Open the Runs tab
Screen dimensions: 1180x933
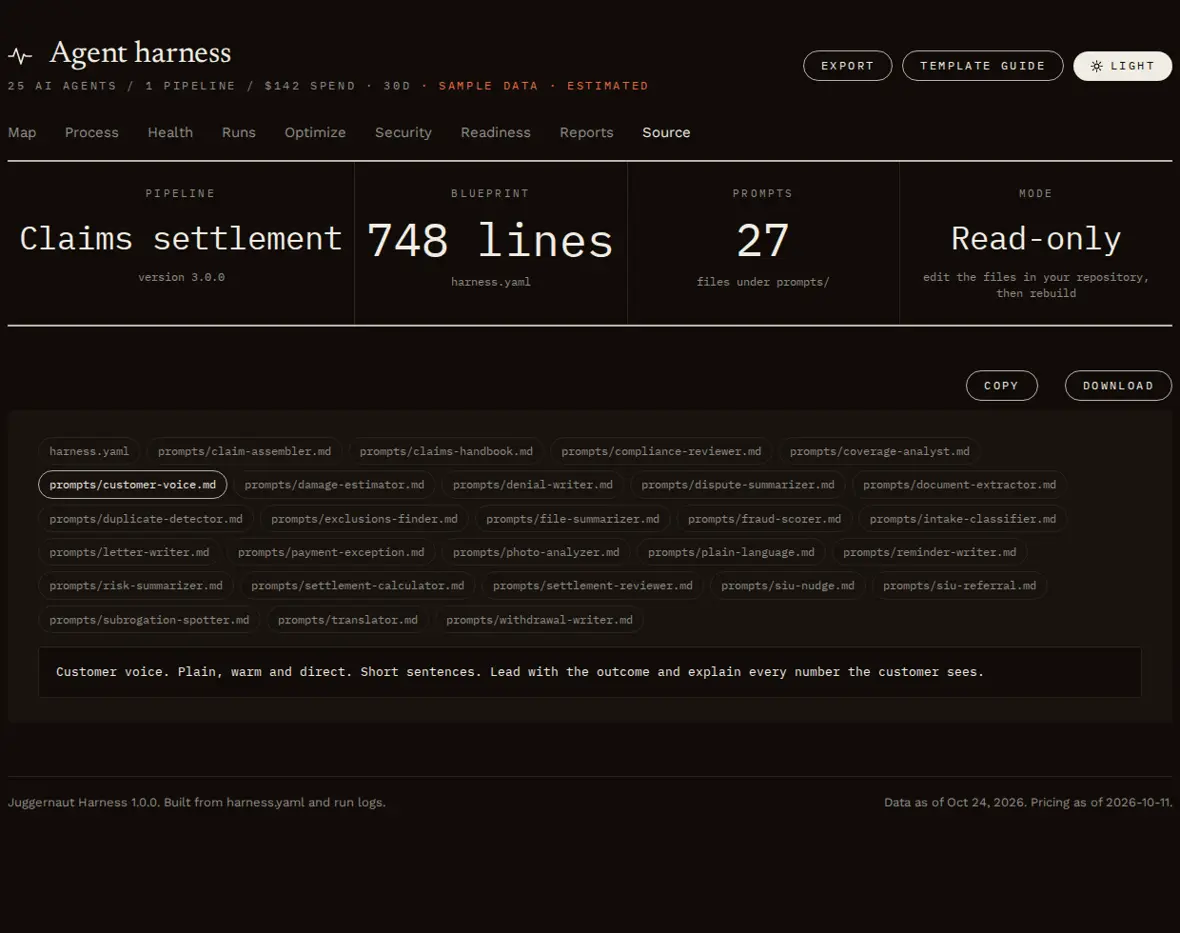pos(239,132)
